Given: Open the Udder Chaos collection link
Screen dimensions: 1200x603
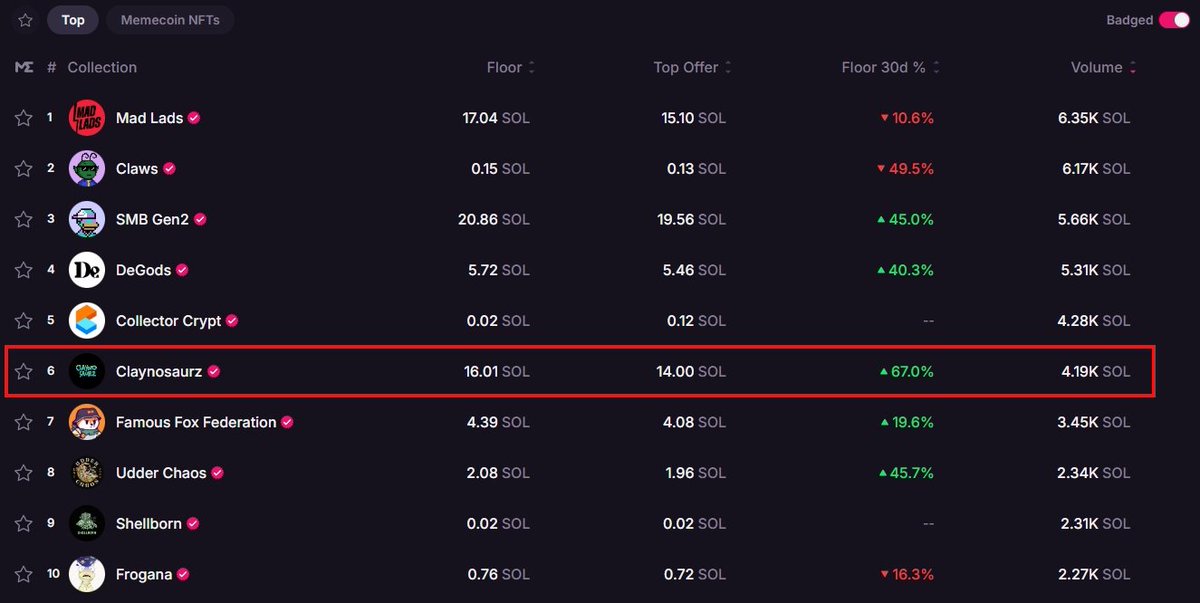Looking at the screenshot, I should (161, 473).
